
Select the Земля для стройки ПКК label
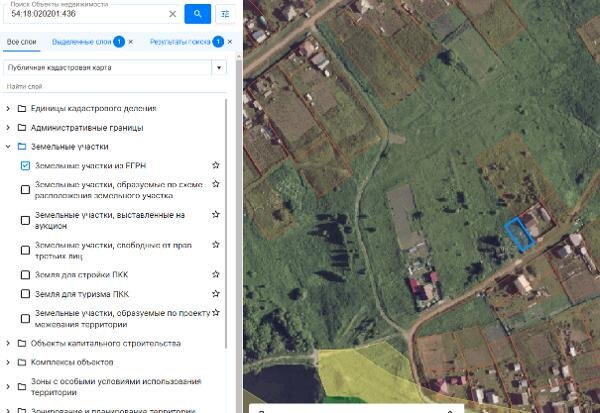click(82, 275)
